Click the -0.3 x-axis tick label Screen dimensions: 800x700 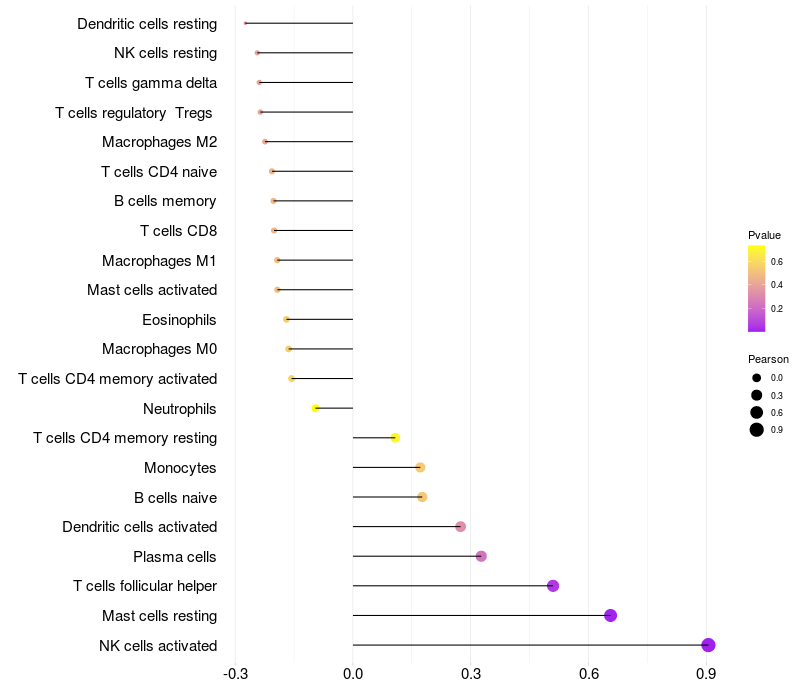pos(235,674)
